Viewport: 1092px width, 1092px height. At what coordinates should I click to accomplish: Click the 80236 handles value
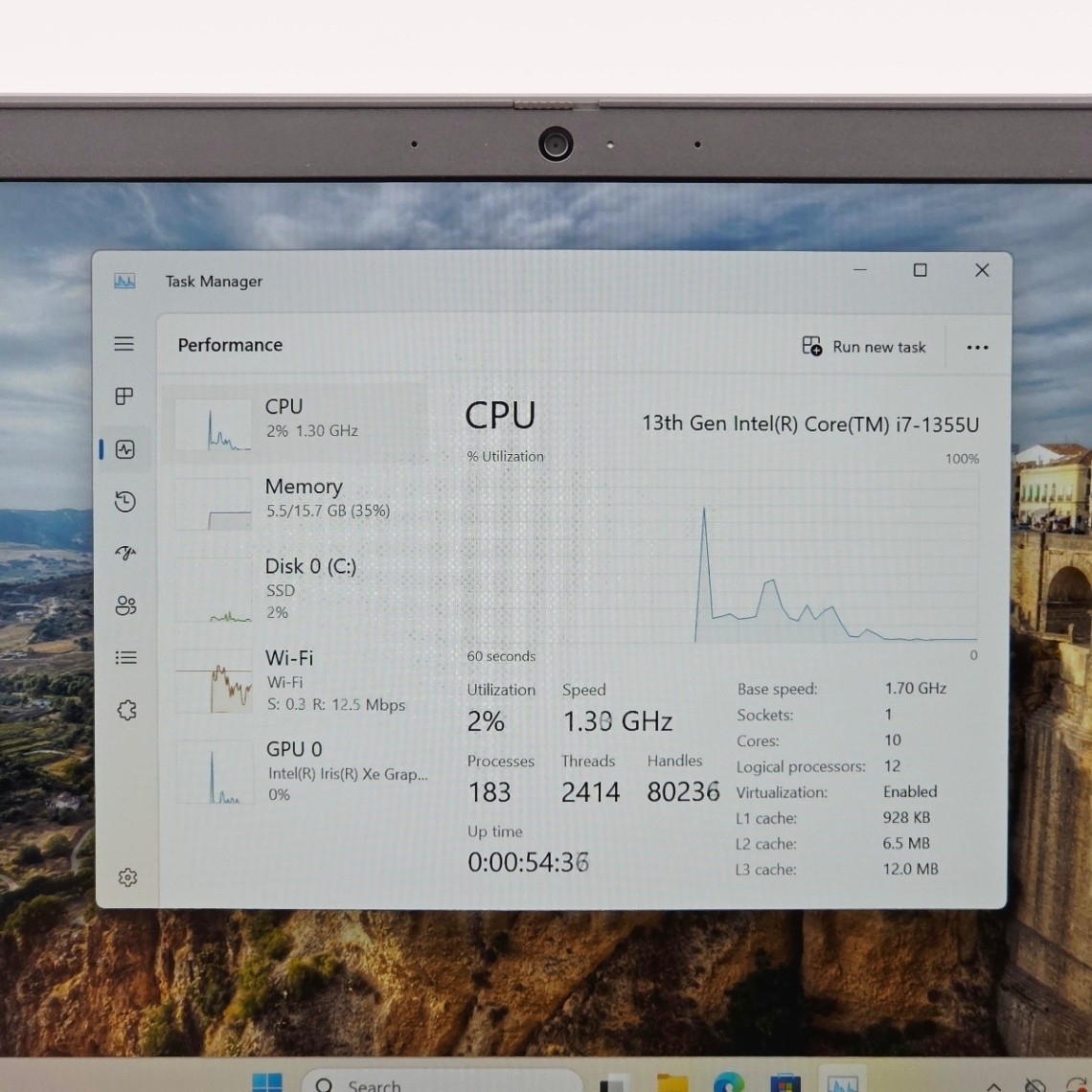[x=683, y=791]
